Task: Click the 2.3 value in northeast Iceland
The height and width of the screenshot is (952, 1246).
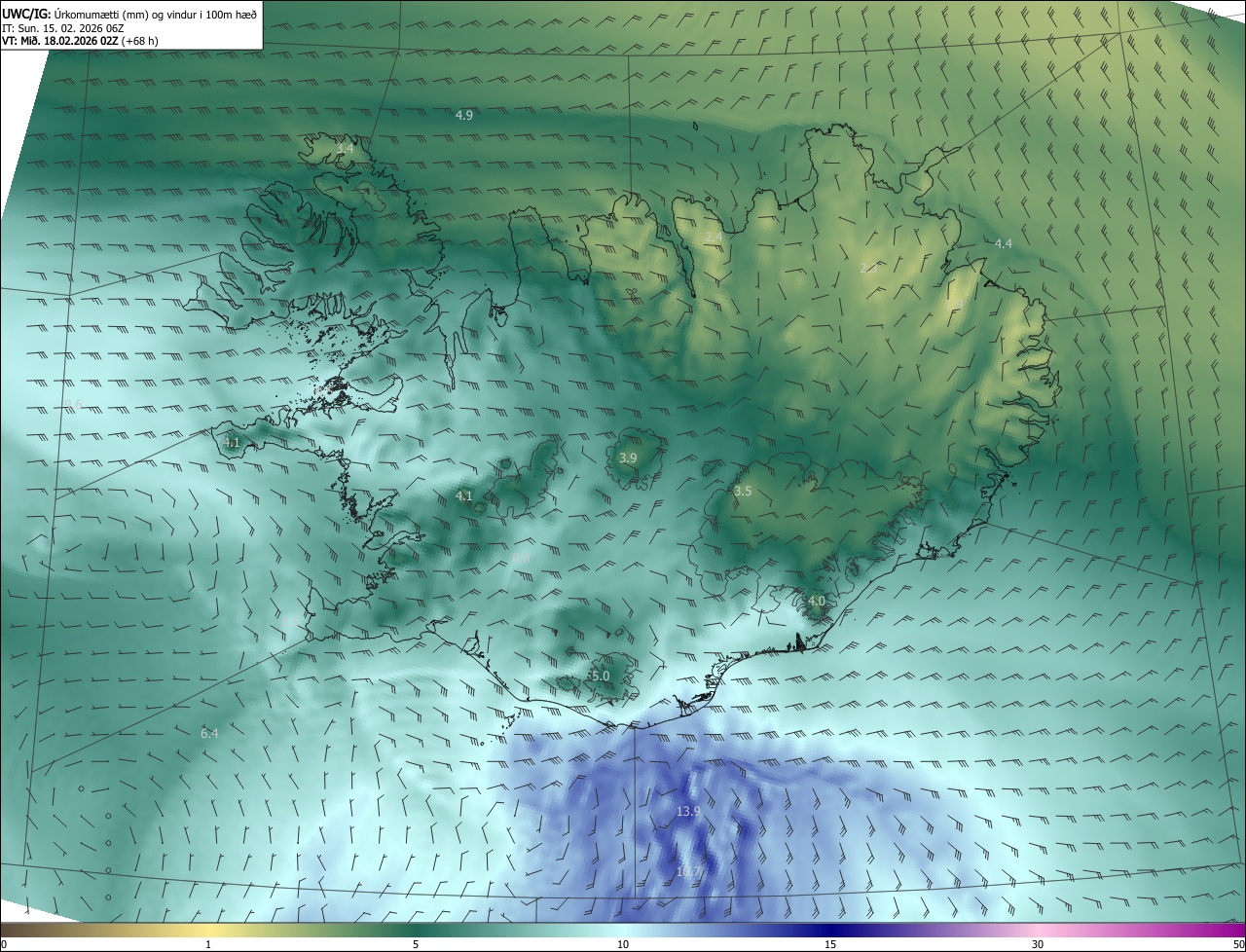Action: tap(869, 267)
